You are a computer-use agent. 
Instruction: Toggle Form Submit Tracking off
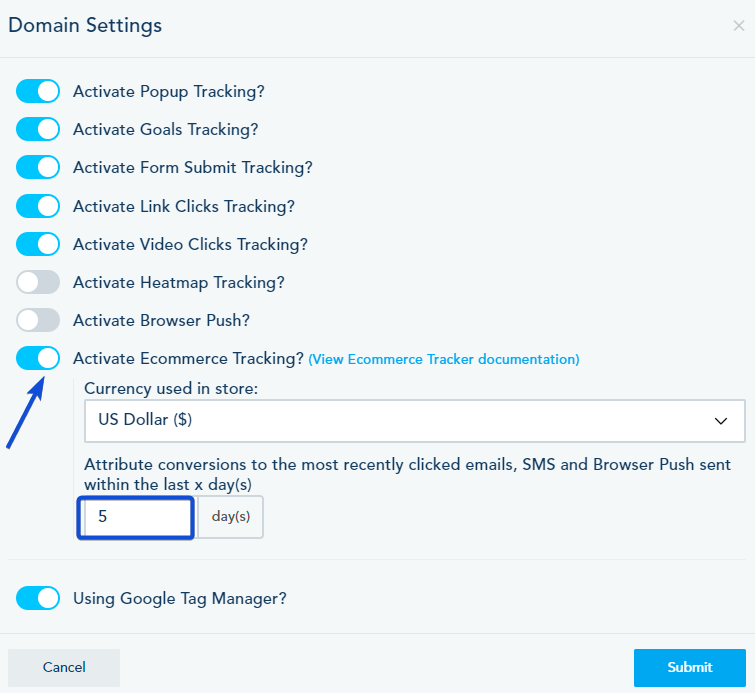click(x=38, y=168)
